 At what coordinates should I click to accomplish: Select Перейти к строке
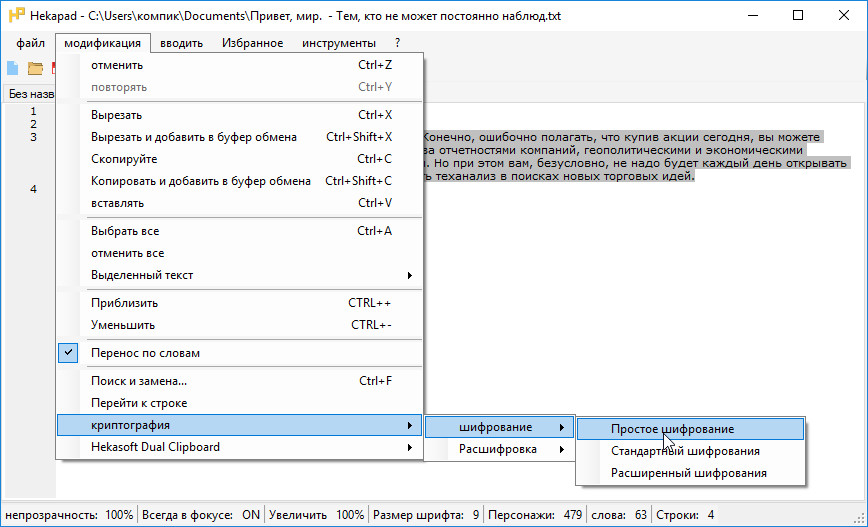[240, 403]
